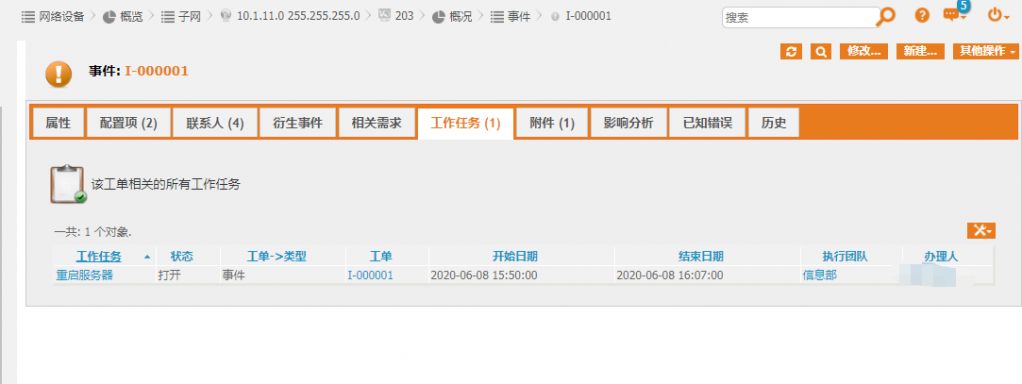
Task: Open the 重启服务器 task link
Action: click(84, 275)
